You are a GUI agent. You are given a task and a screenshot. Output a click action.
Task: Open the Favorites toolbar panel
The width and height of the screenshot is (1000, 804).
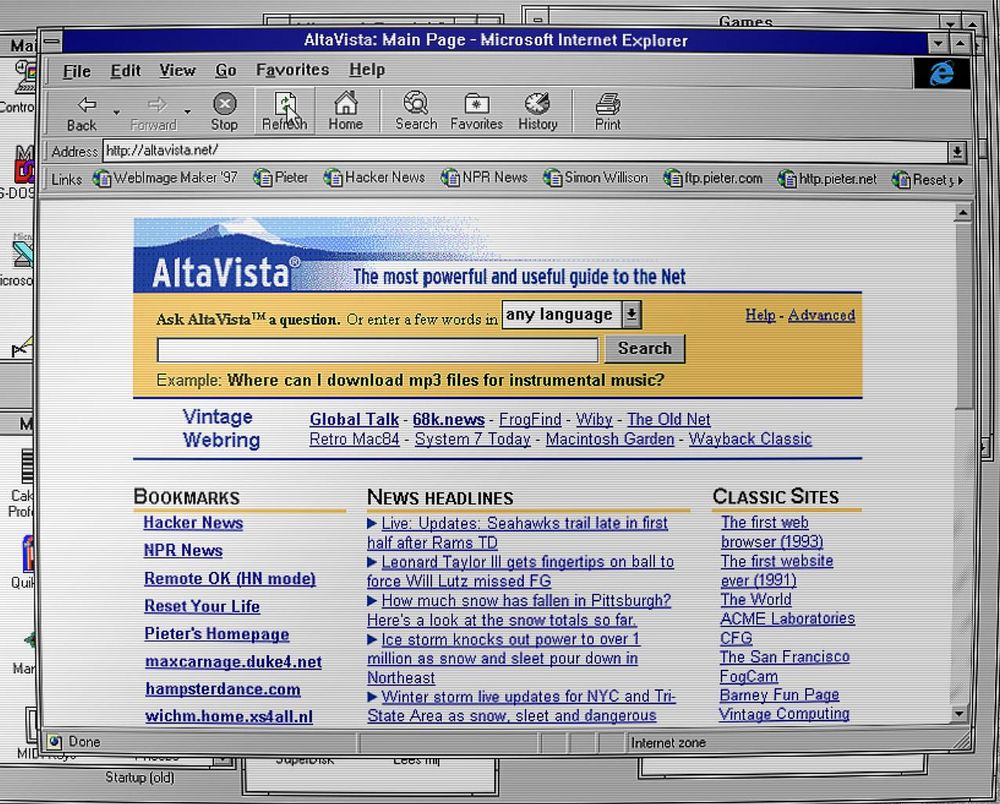pos(476,112)
